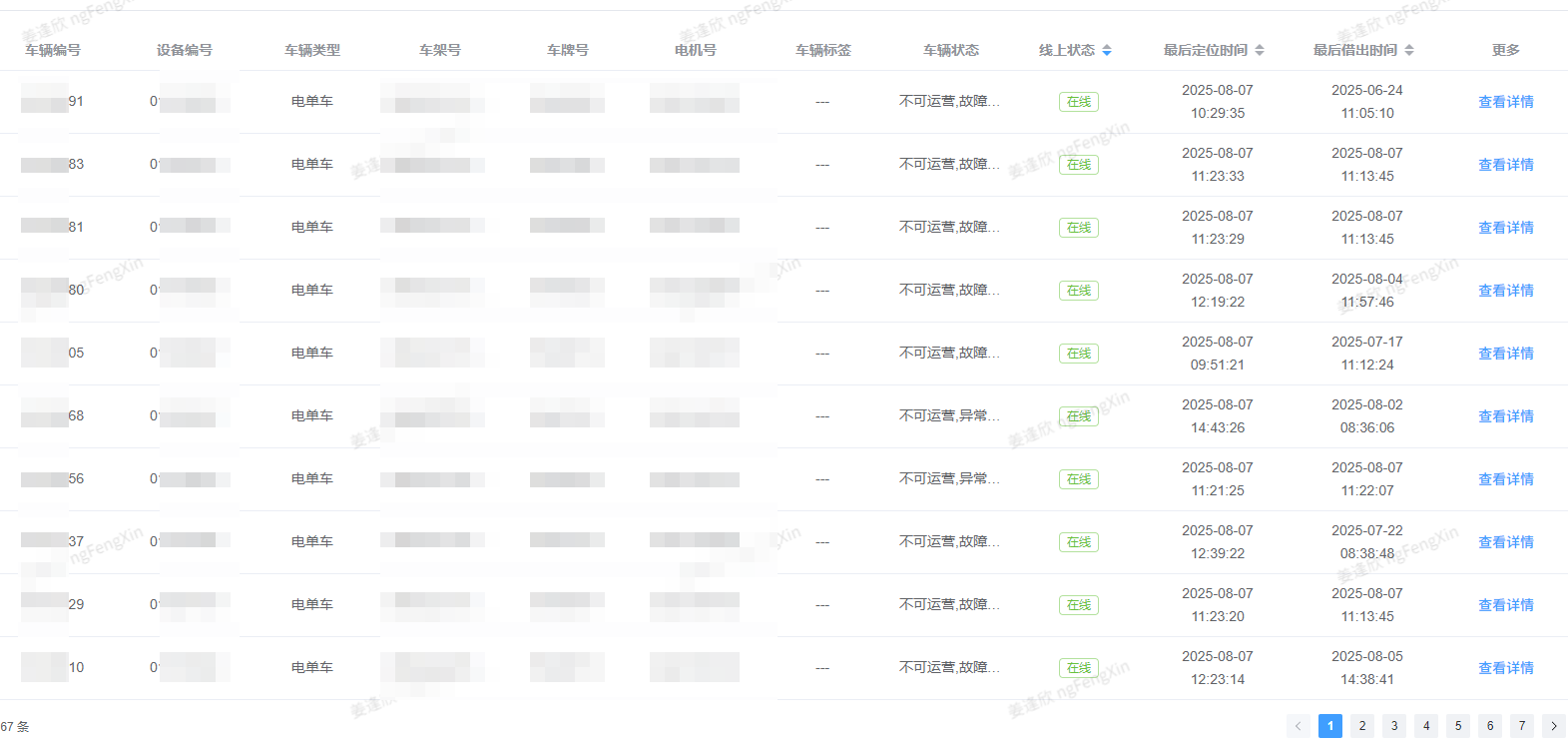The width and height of the screenshot is (1568, 742).
Task: Go to next page arrow
Action: [1554, 726]
